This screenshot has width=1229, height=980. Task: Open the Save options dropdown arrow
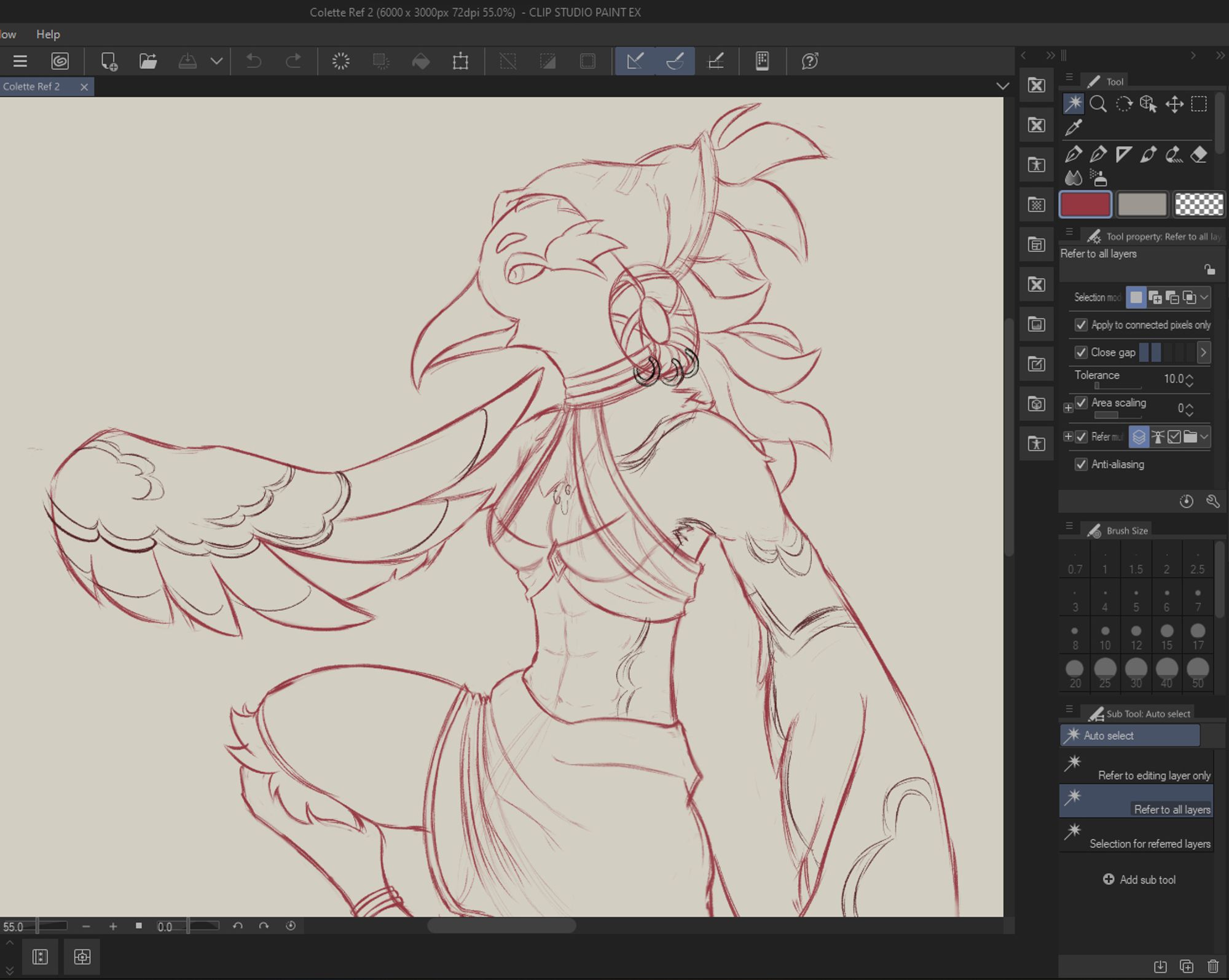[216, 61]
